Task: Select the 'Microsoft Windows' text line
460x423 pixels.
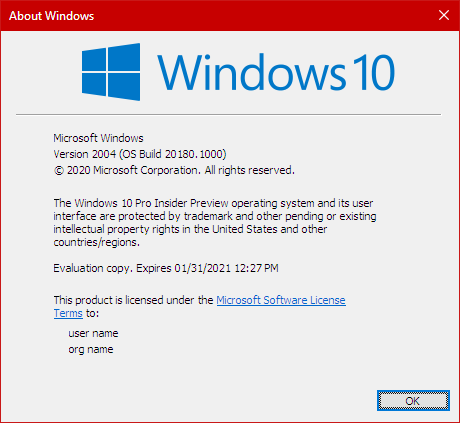Action: [98, 138]
